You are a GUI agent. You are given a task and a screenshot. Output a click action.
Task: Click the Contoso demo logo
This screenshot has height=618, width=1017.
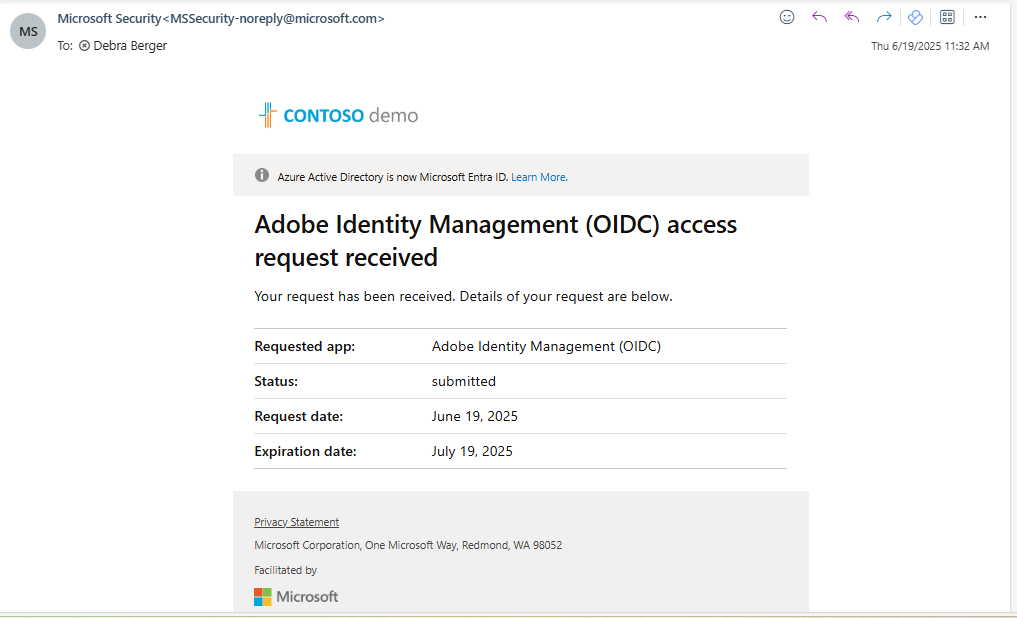click(339, 115)
